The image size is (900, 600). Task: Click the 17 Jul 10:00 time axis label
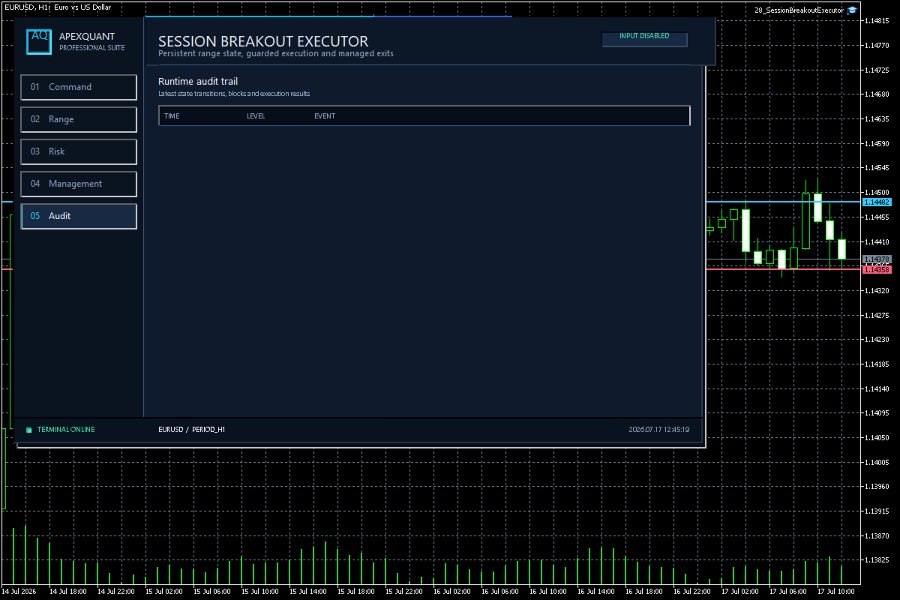[835, 591]
